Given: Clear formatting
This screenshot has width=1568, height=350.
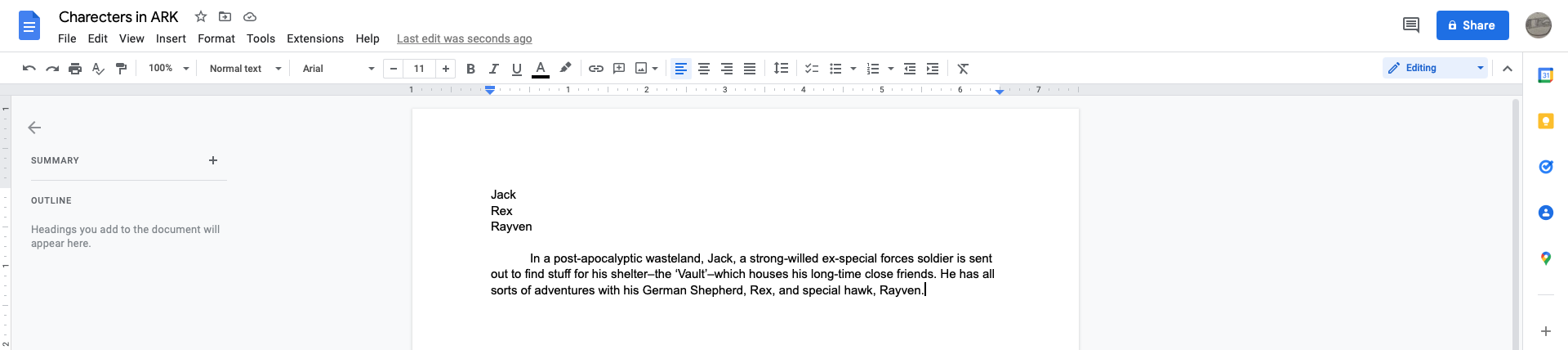Looking at the screenshot, I should coord(963,69).
